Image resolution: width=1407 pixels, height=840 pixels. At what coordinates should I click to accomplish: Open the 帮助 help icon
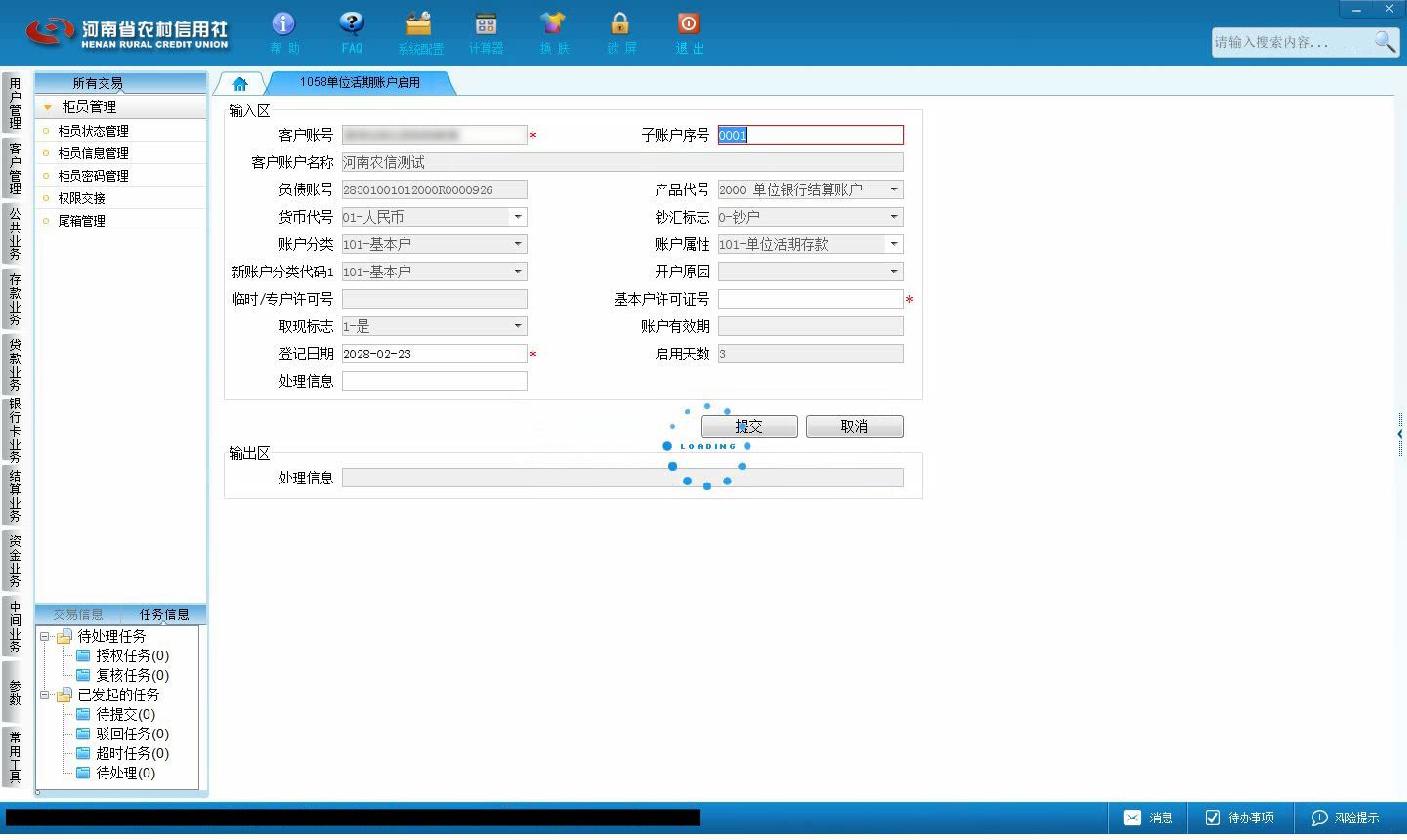(283, 23)
